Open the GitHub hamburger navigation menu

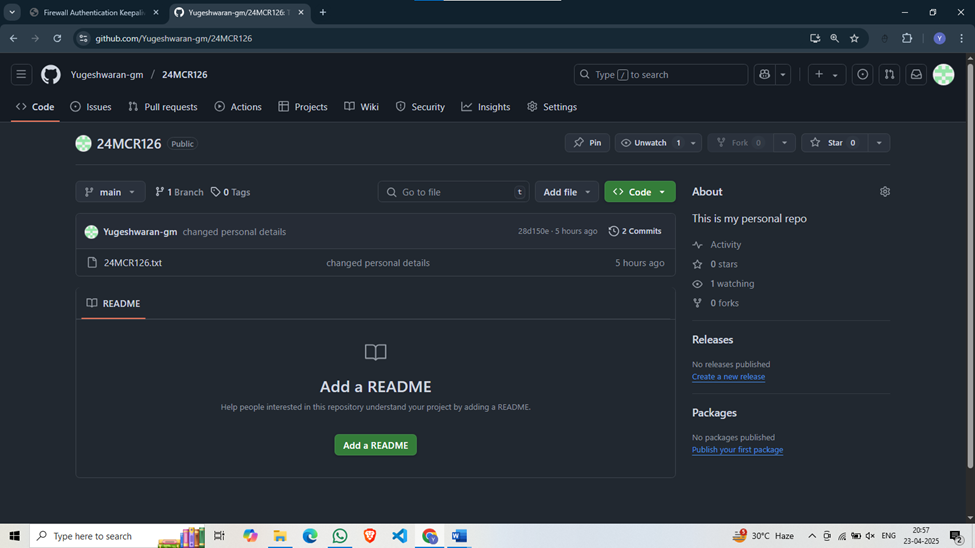point(21,75)
